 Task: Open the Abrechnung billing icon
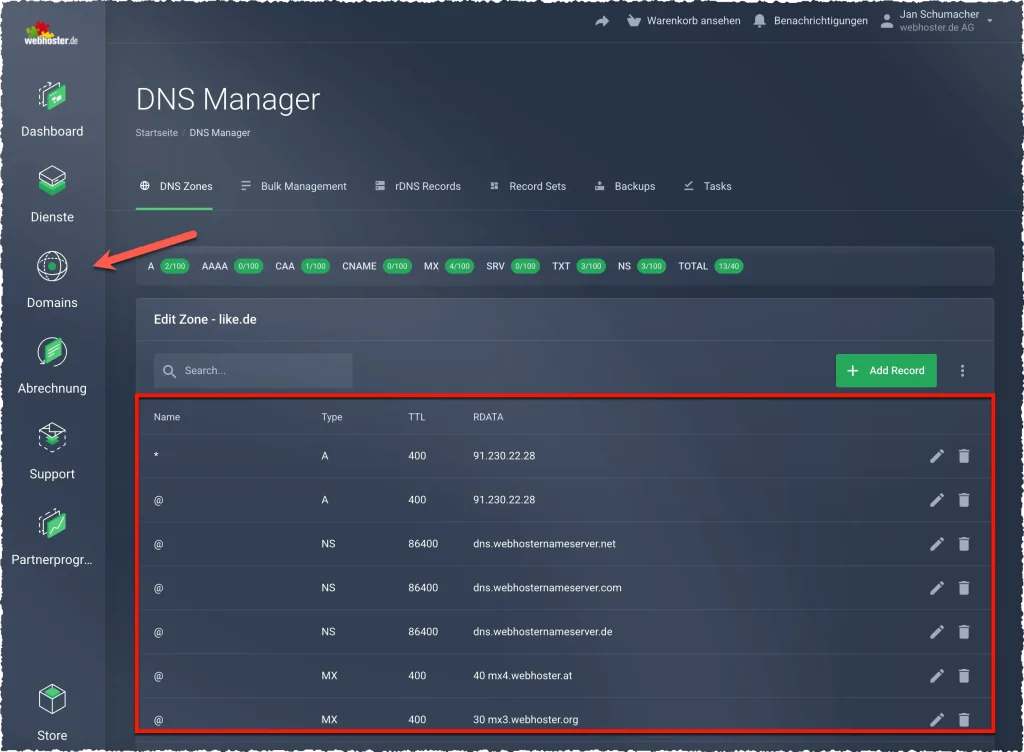[52, 352]
